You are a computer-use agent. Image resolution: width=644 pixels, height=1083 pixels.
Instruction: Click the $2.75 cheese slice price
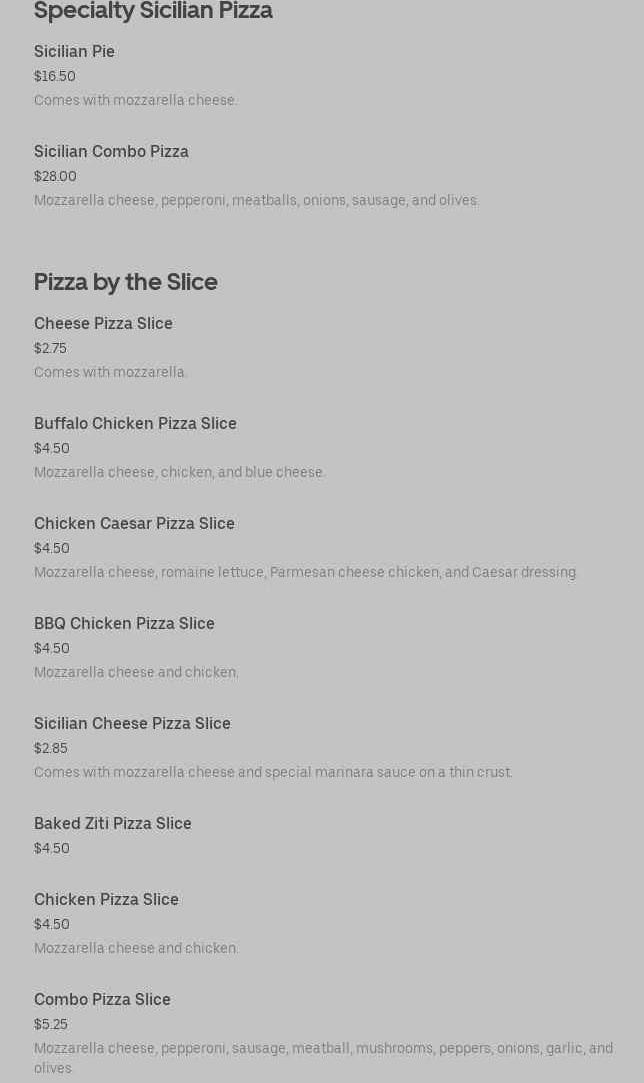pos(50,349)
